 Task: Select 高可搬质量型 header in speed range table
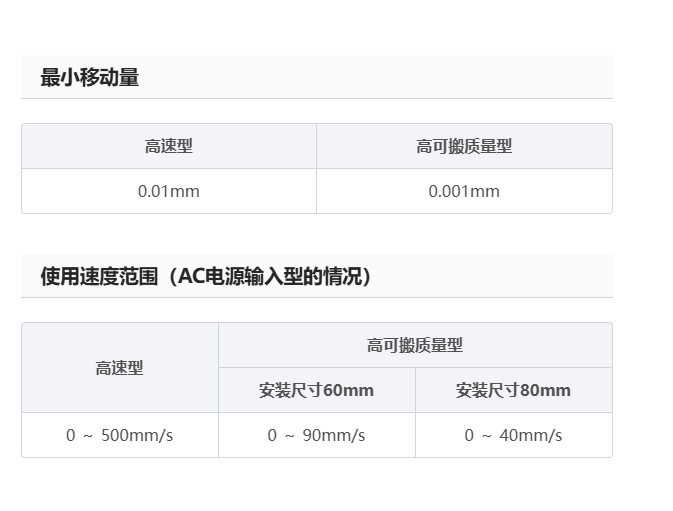point(415,345)
